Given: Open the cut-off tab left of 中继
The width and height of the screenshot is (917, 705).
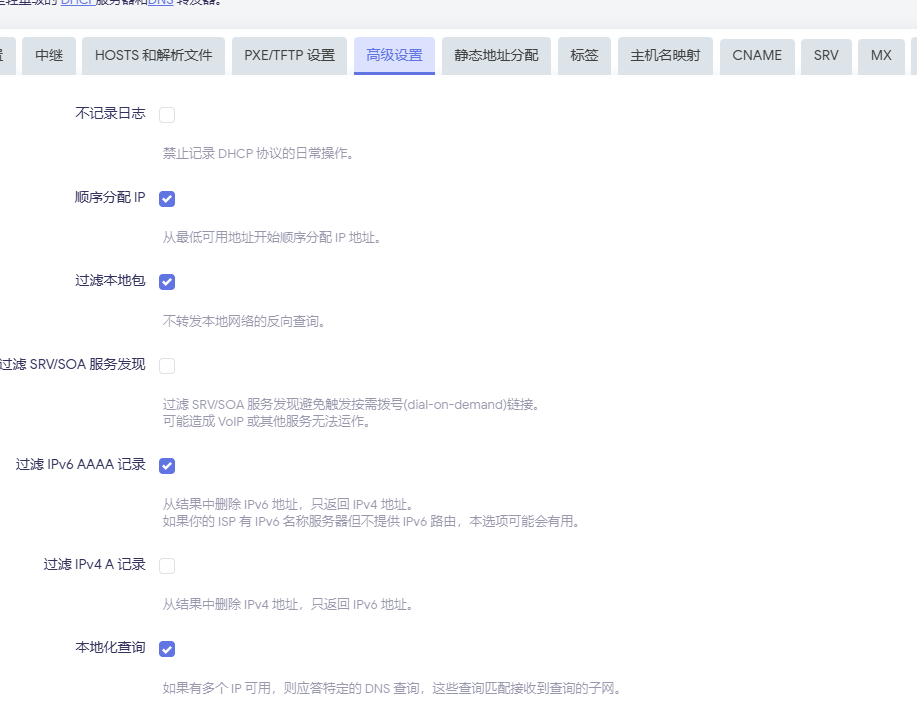Looking at the screenshot, I should click(x=5, y=56).
